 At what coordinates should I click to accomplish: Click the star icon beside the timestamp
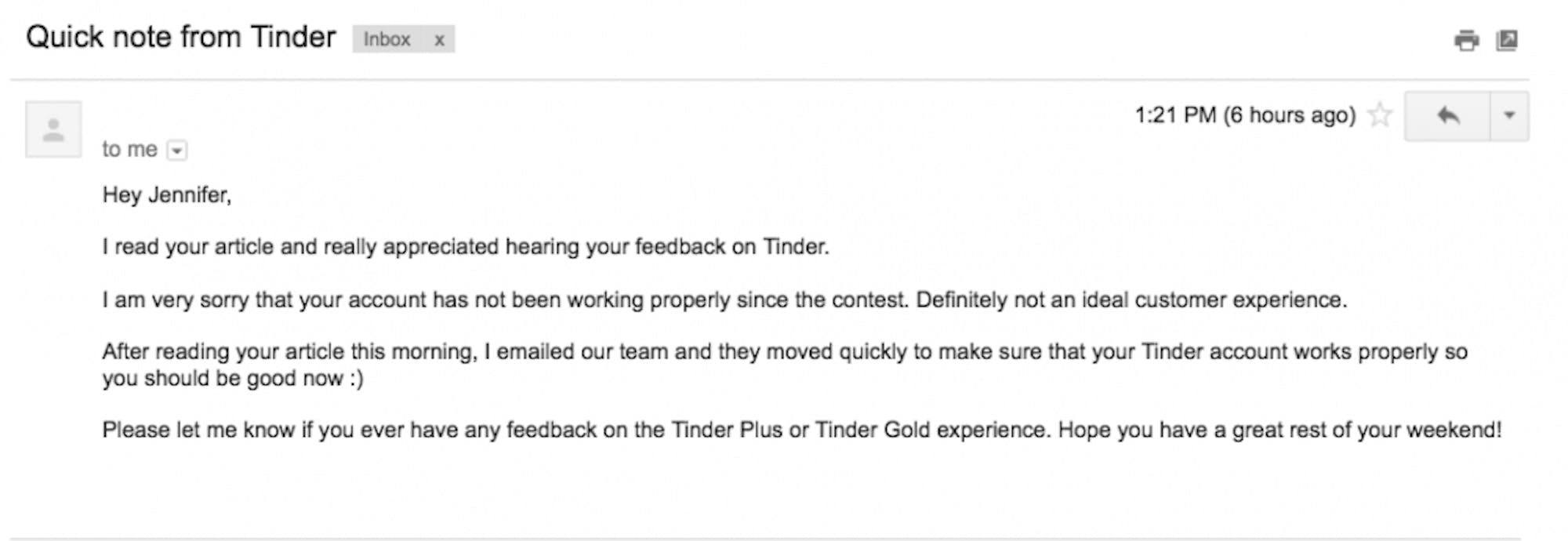(1380, 114)
